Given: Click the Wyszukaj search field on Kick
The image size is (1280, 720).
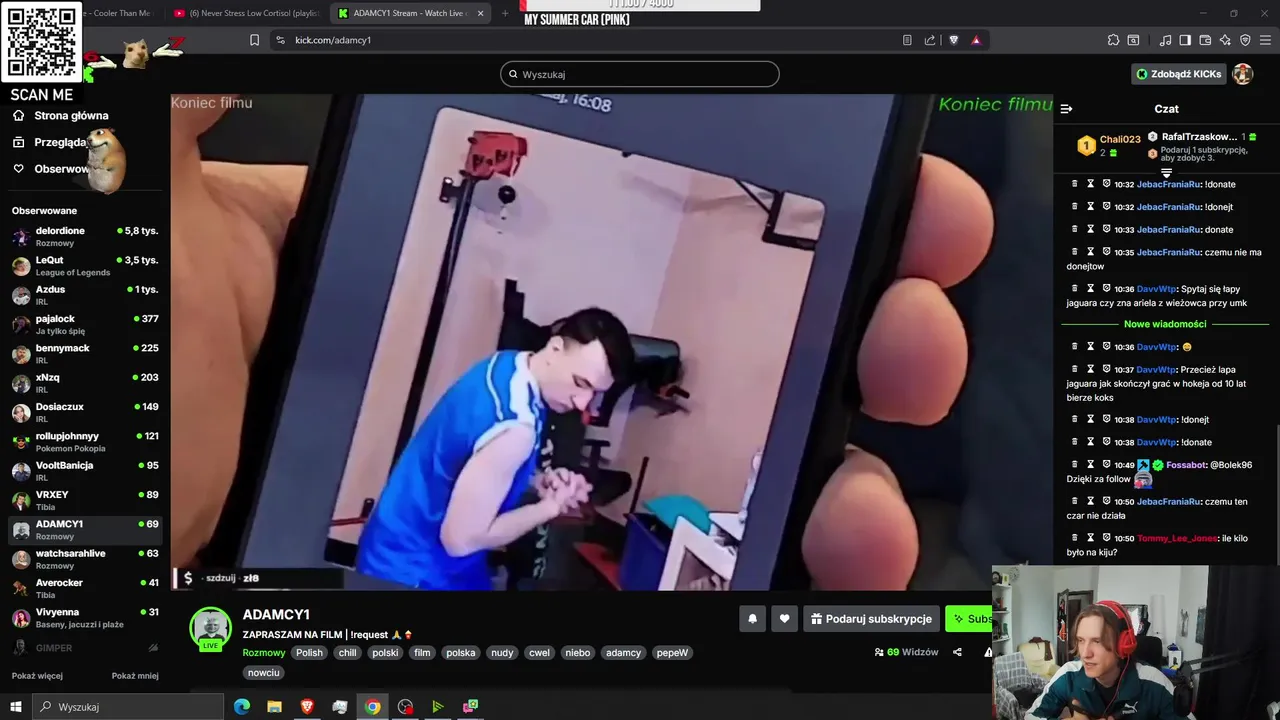Looking at the screenshot, I should pyautogui.click(x=640, y=74).
